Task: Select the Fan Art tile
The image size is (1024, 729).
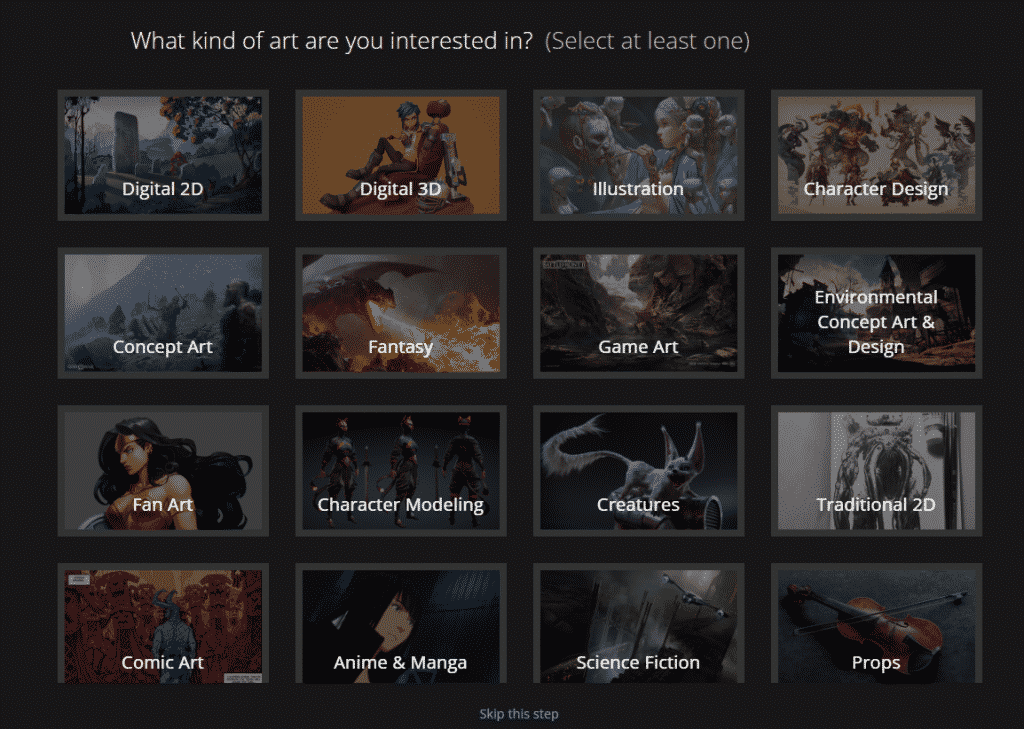Action: 163,471
